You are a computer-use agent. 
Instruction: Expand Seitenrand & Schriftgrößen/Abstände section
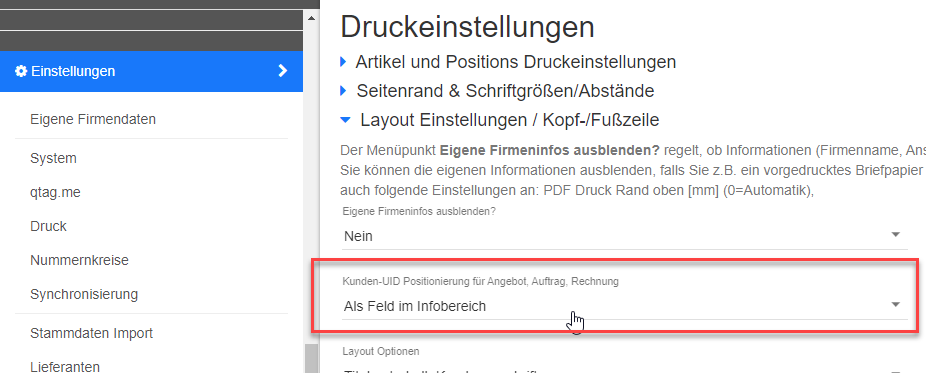505,91
